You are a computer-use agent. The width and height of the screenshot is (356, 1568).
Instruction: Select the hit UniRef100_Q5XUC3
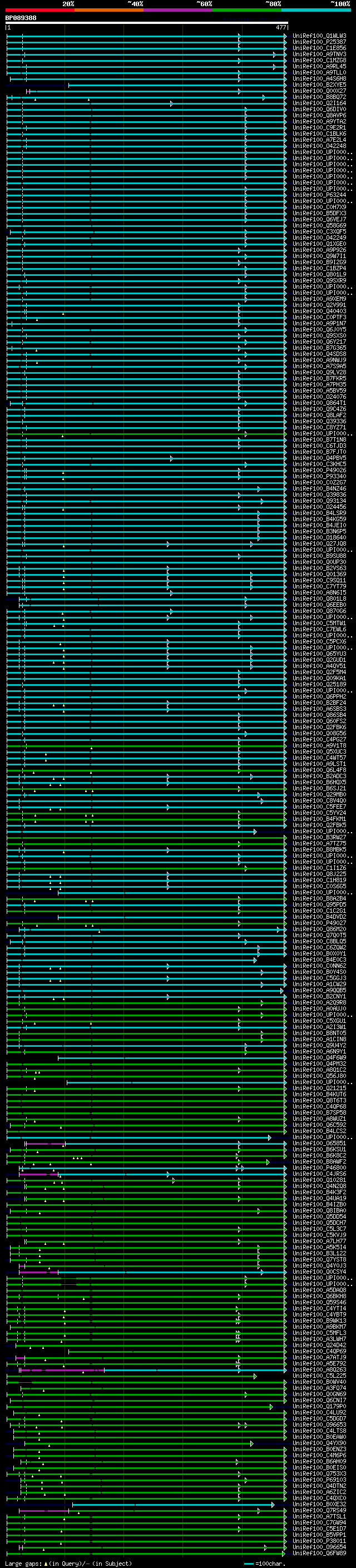pyautogui.click(x=319, y=752)
